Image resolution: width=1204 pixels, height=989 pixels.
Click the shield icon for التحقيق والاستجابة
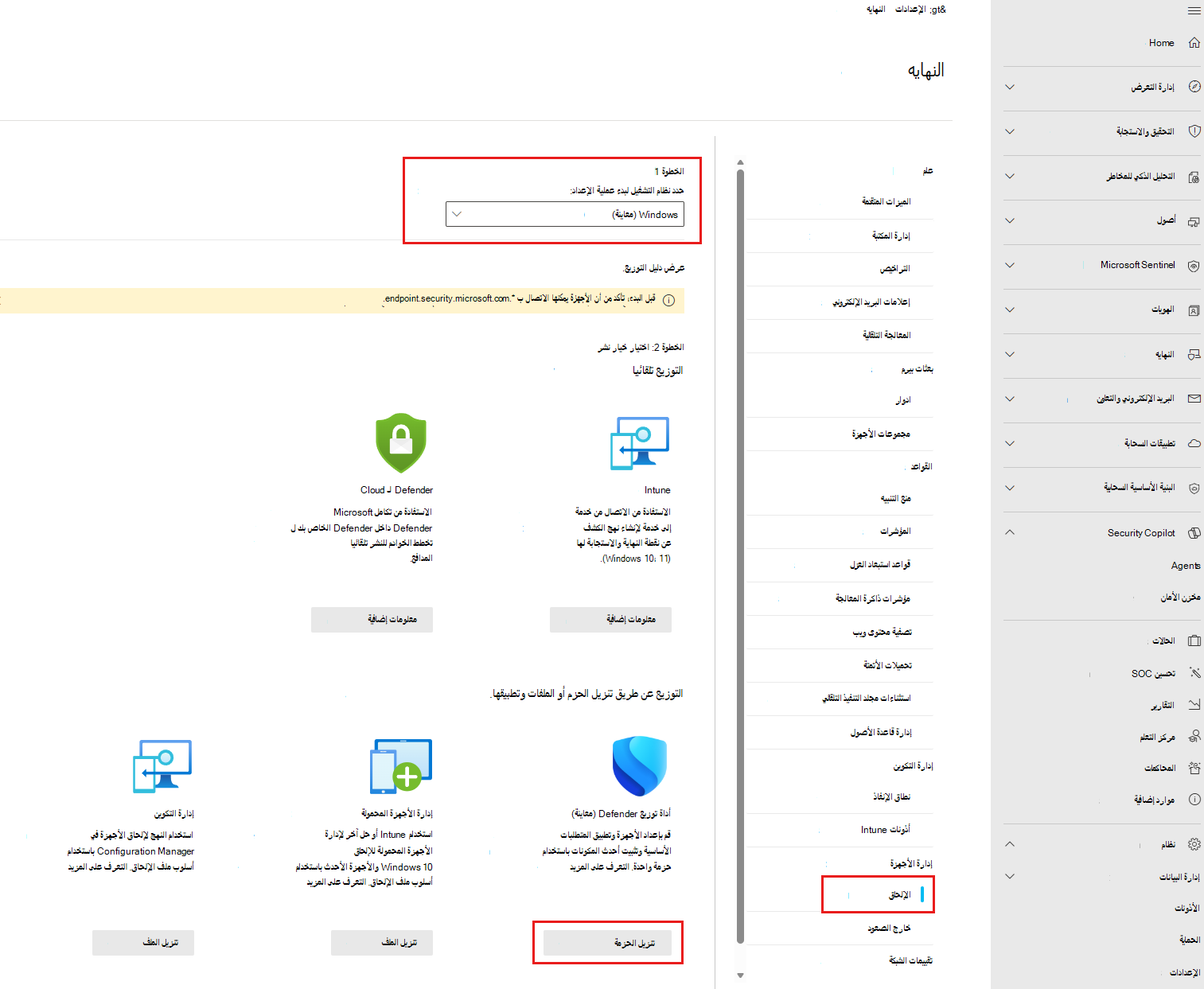(1194, 131)
